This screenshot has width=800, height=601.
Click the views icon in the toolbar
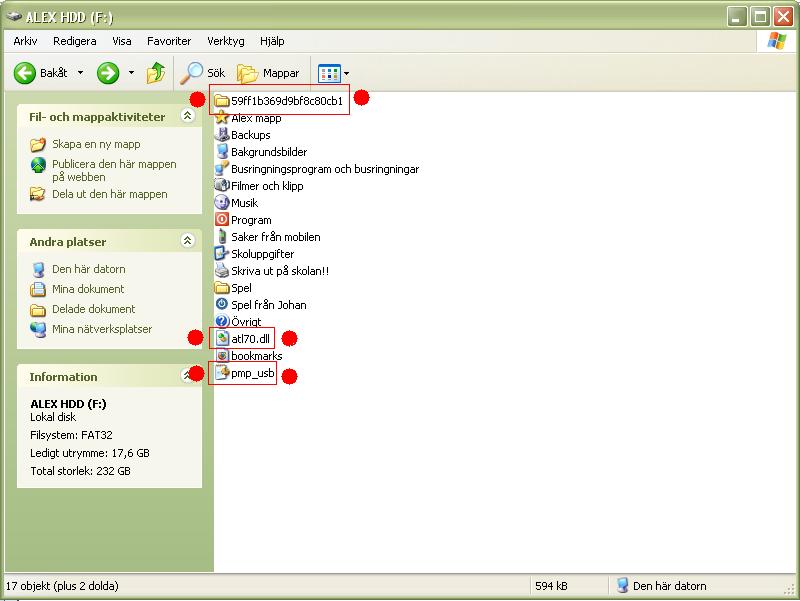[x=329, y=73]
